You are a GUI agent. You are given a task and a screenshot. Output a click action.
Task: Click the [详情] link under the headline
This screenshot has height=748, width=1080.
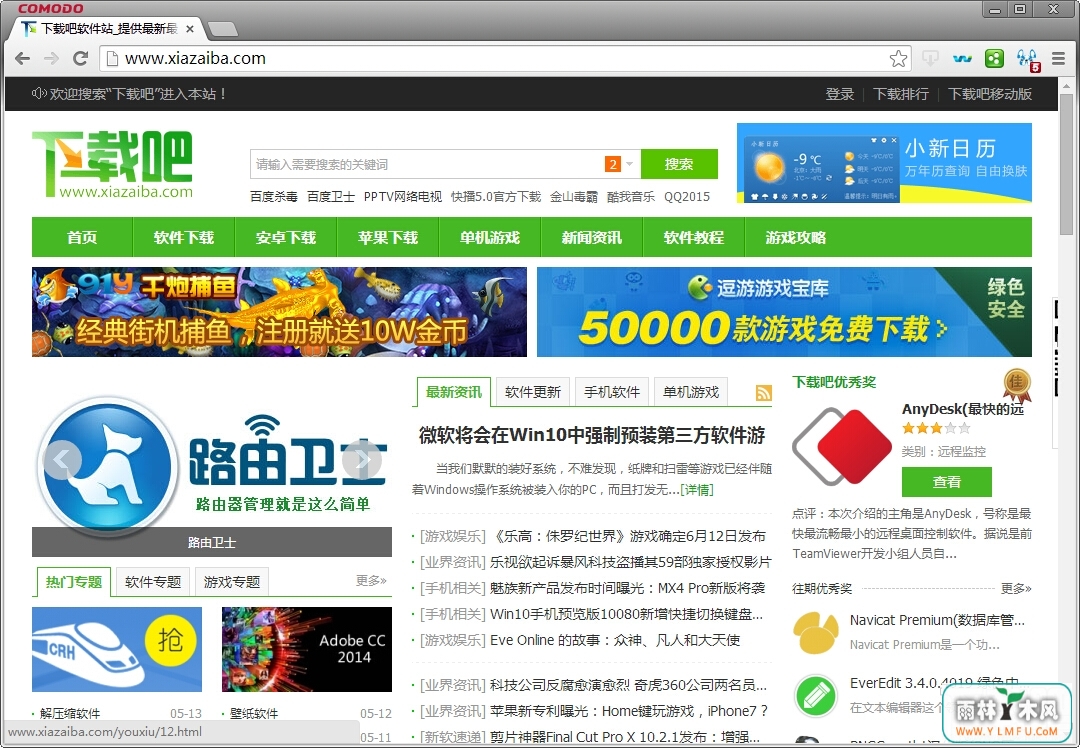pyautogui.click(x=696, y=490)
